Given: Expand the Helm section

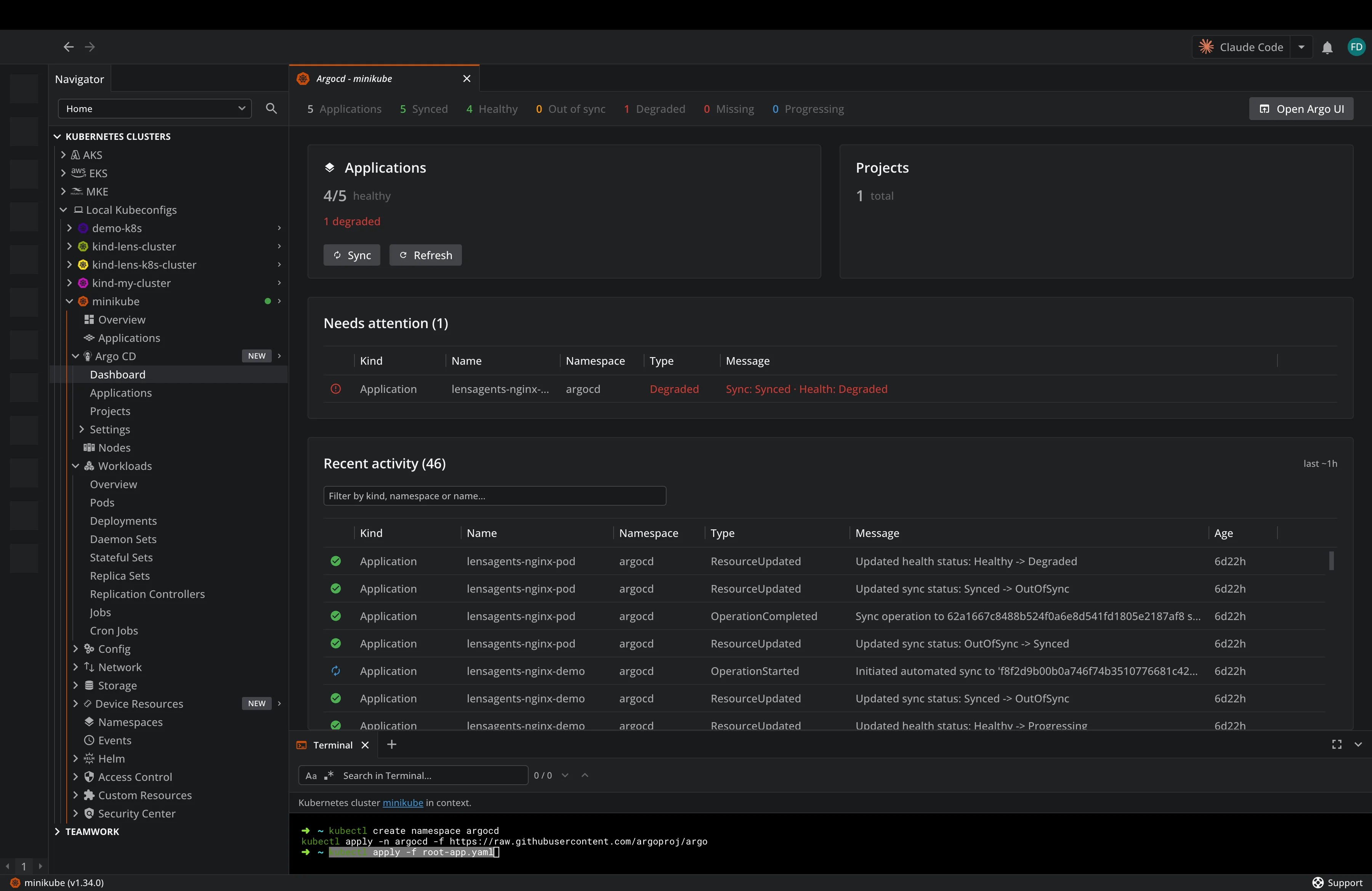Looking at the screenshot, I should [x=75, y=758].
